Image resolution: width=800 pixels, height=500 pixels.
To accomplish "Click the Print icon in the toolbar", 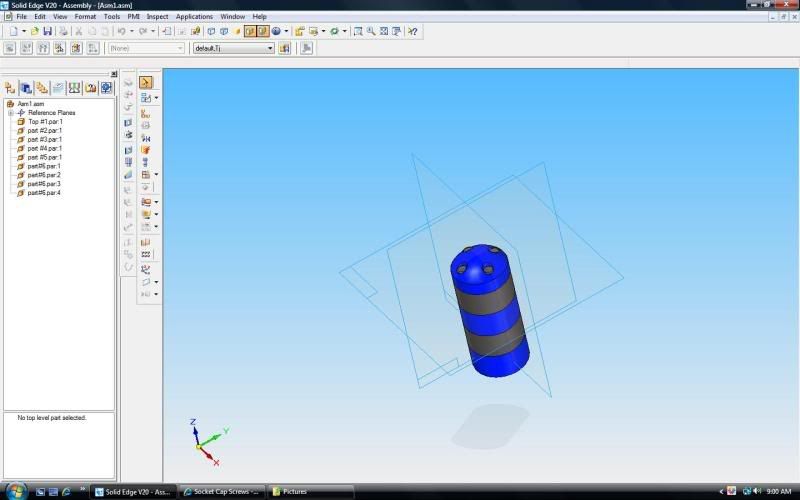I will click(x=62, y=32).
